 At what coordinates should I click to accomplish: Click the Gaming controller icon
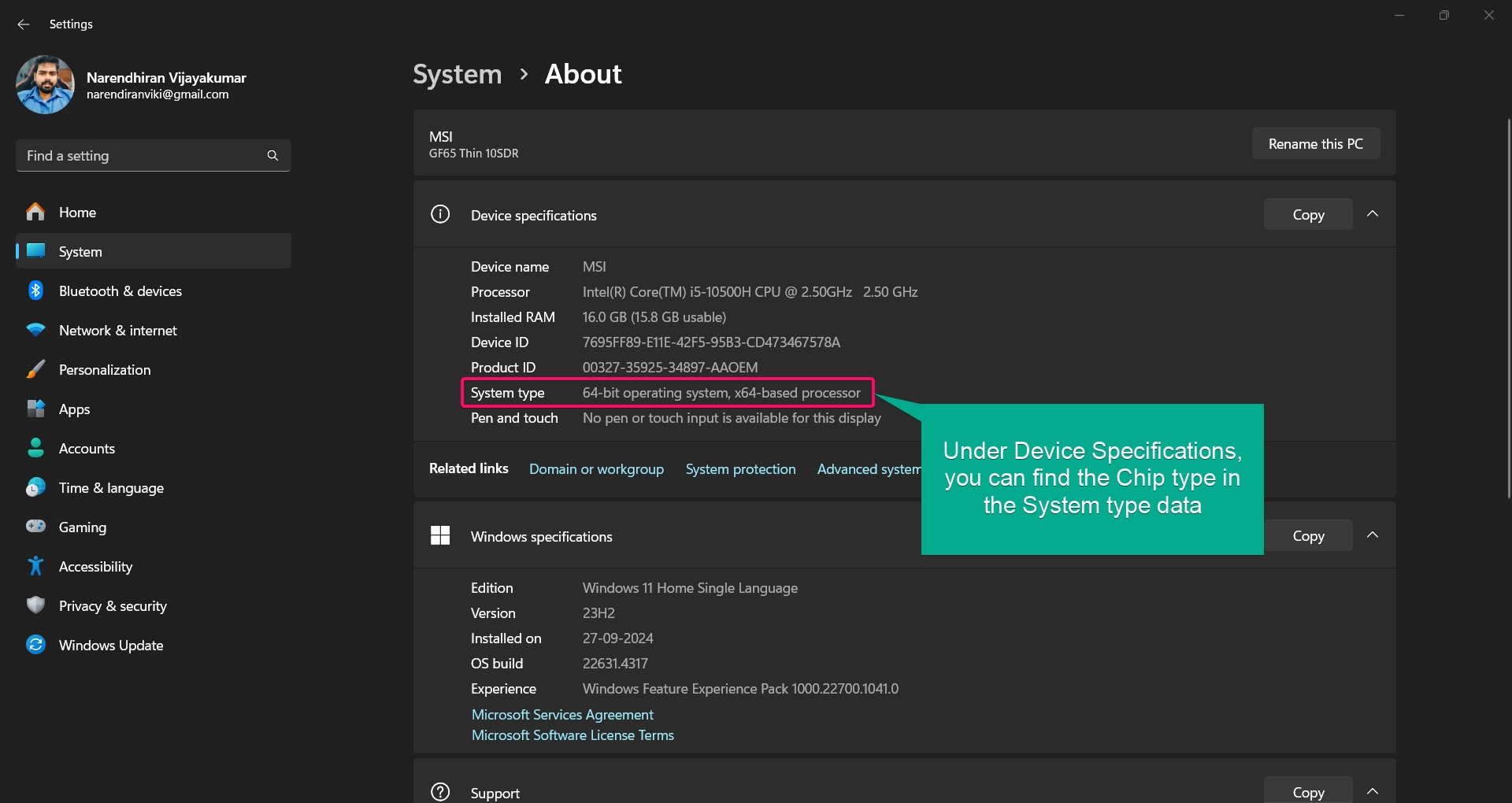35,526
